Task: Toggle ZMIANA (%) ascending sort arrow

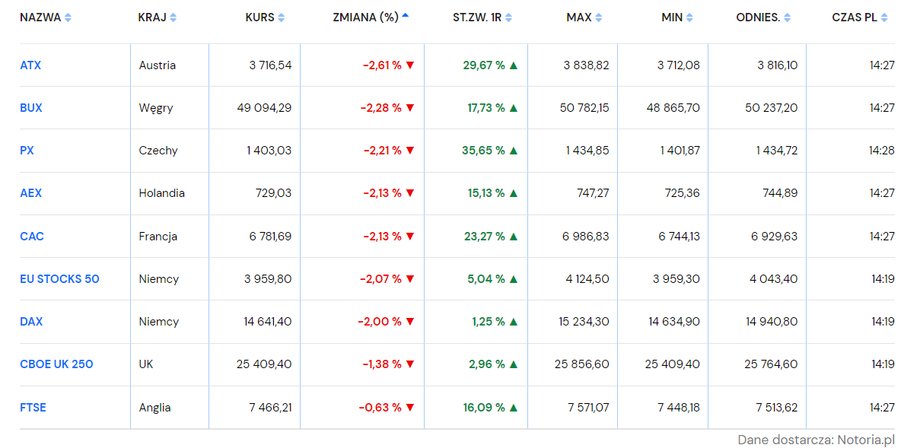Action: [x=405, y=16]
